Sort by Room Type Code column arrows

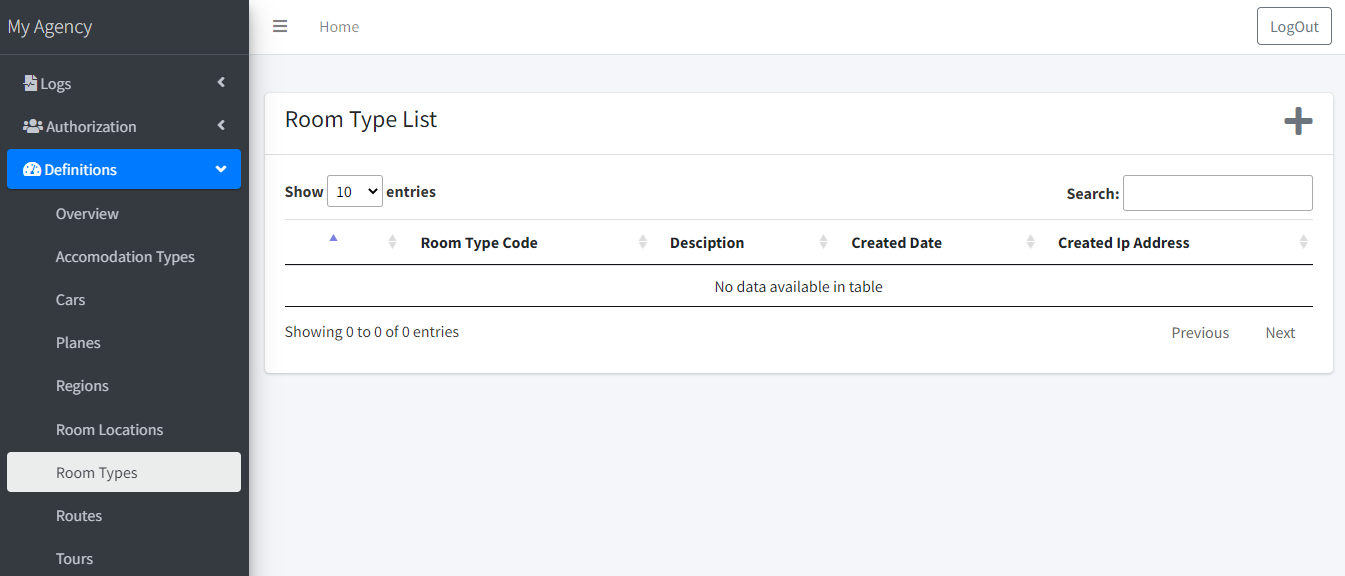pyautogui.click(x=643, y=242)
